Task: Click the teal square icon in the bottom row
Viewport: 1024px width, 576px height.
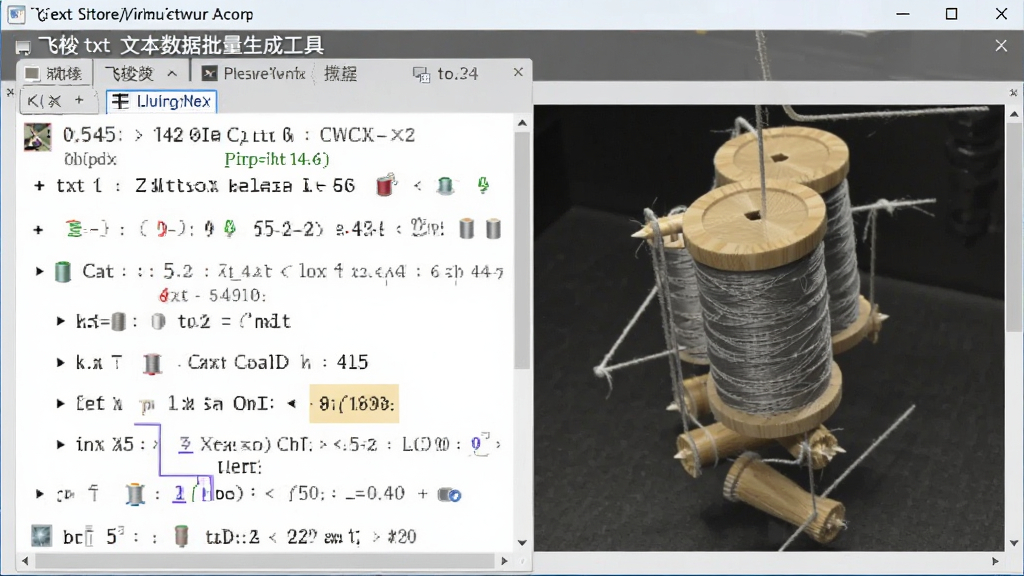Action: [41, 536]
